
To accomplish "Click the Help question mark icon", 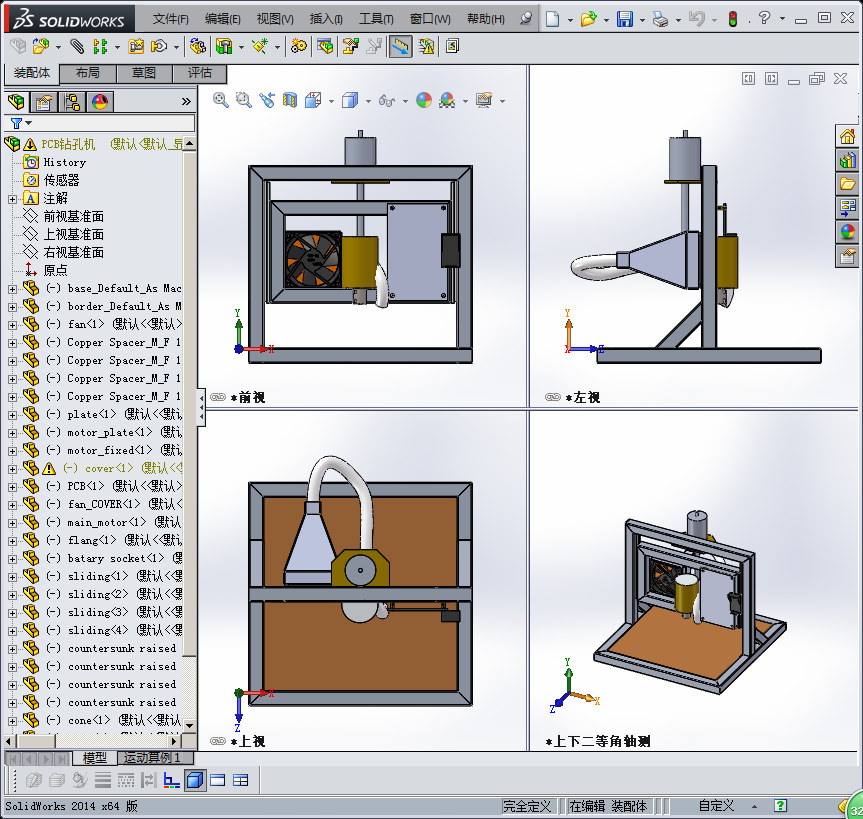I will [x=764, y=18].
